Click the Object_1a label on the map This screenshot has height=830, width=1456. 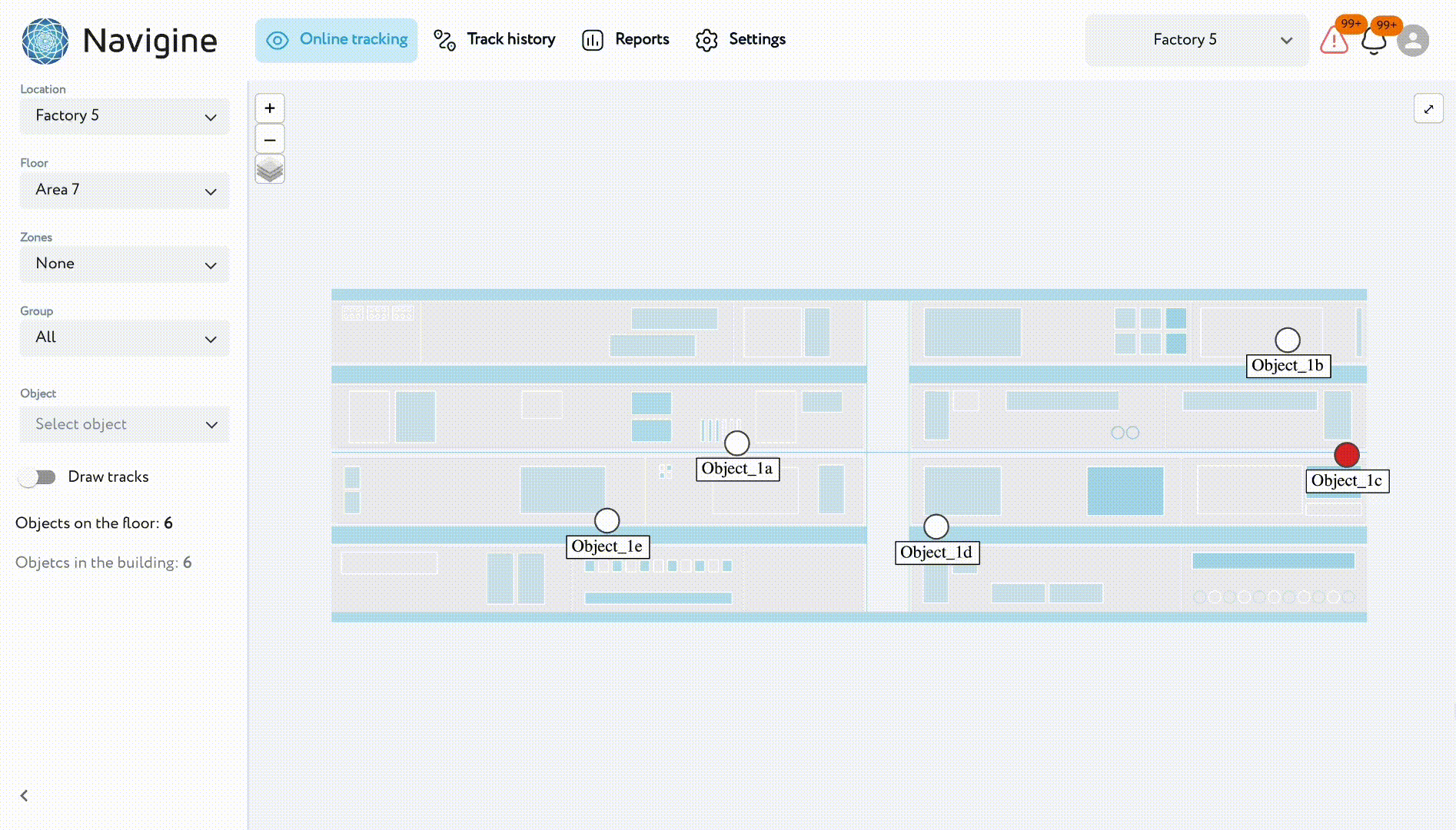click(737, 469)
